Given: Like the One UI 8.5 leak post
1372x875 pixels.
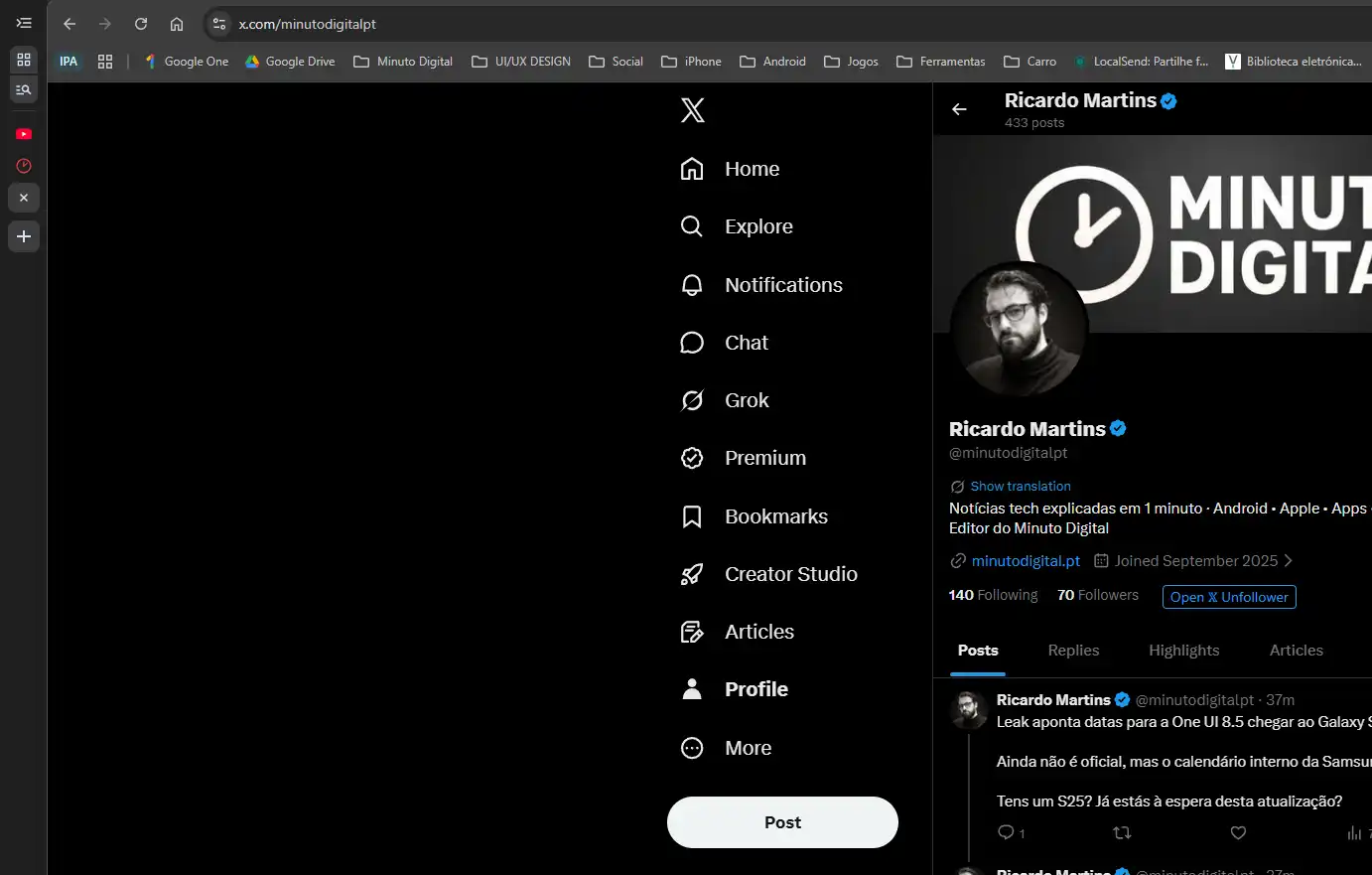Looking at the screenshot, I should (1237, 833).
